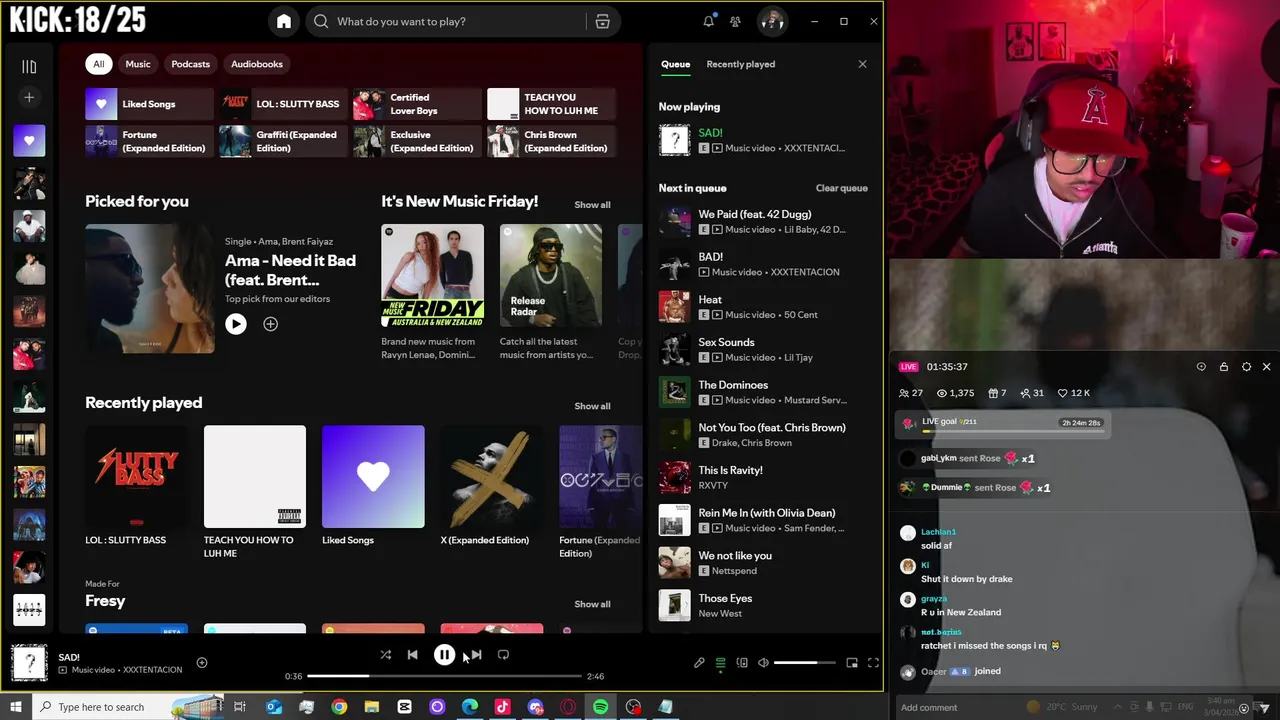Toggle repeat mode in player bar
Image resolution: width=1280 pixels, height=720 pixels.
(503, 655)
